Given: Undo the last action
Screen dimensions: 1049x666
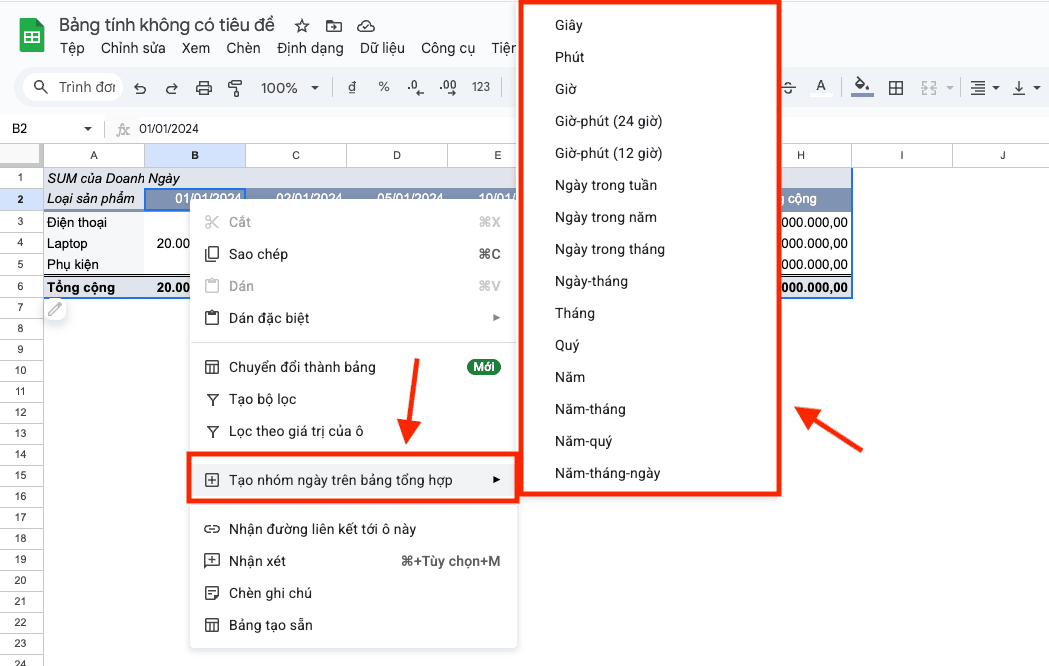Looking at the screenshot, I should 140,88.
